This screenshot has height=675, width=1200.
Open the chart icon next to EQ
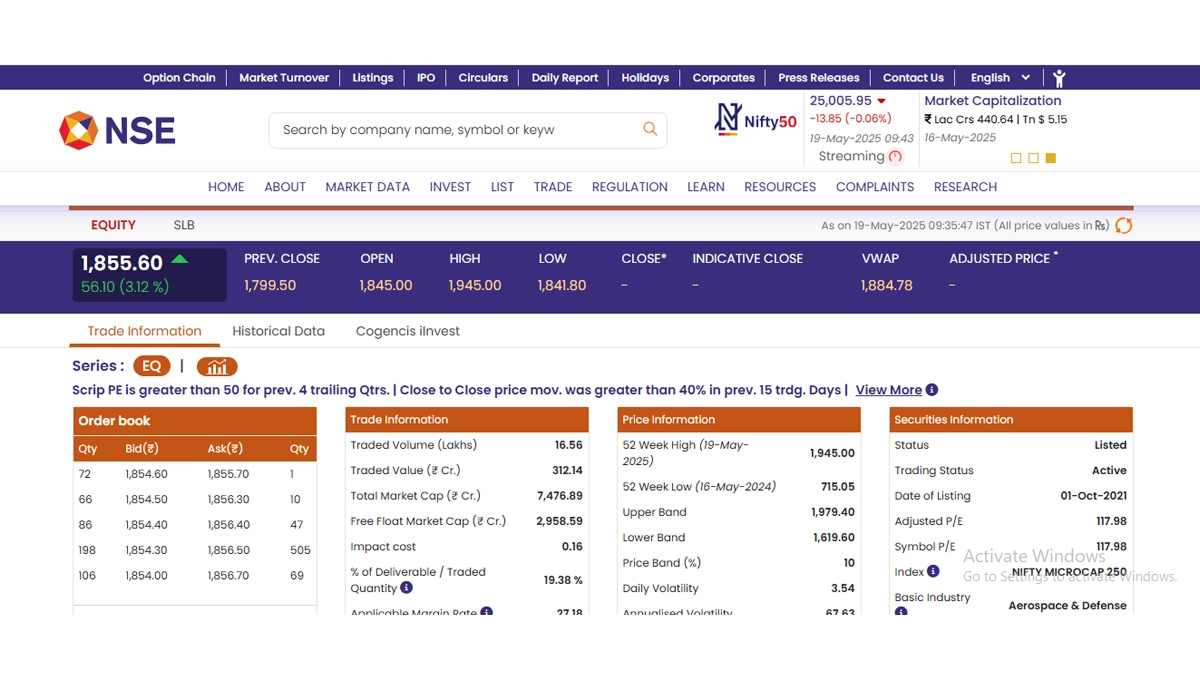point(217,366)
